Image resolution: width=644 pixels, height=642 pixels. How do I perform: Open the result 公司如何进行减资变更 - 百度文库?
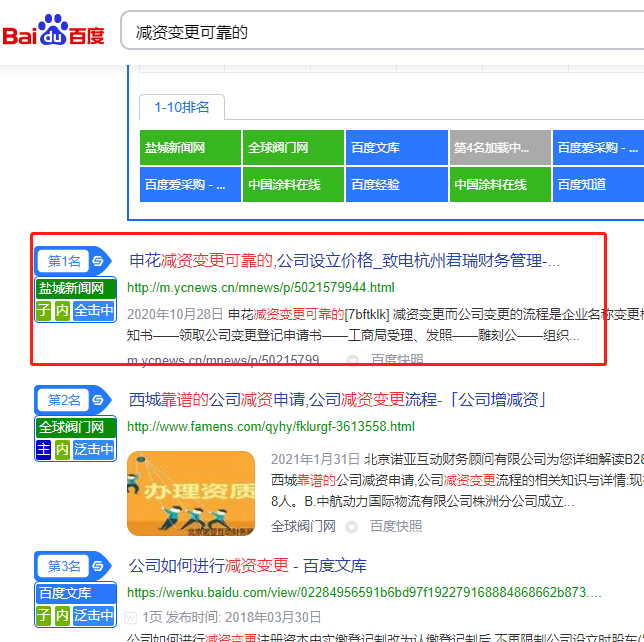point(248,566)
